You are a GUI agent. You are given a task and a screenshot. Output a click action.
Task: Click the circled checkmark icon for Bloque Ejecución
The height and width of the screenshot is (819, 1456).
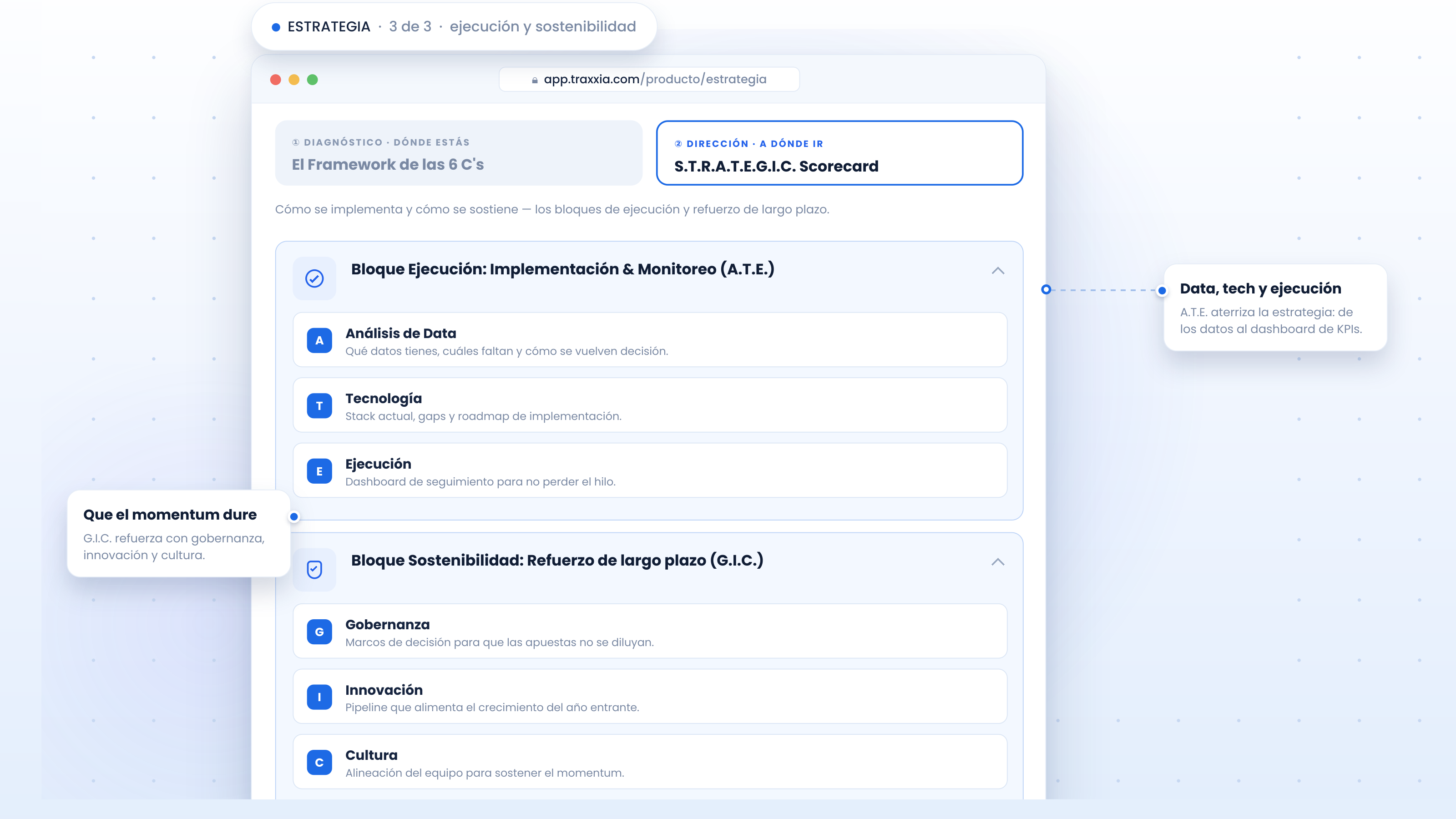(314, 278)
